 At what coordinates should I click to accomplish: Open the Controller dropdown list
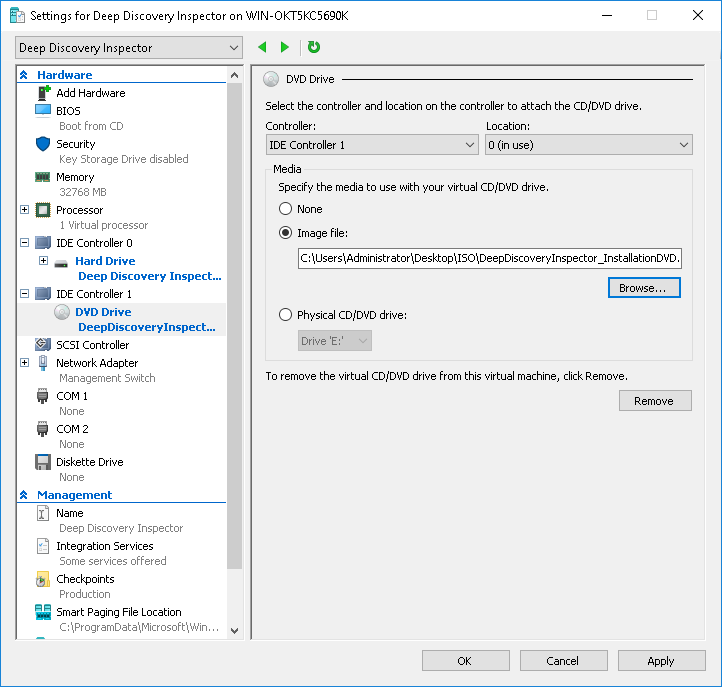pyautogui.click(x=372, y=145)
